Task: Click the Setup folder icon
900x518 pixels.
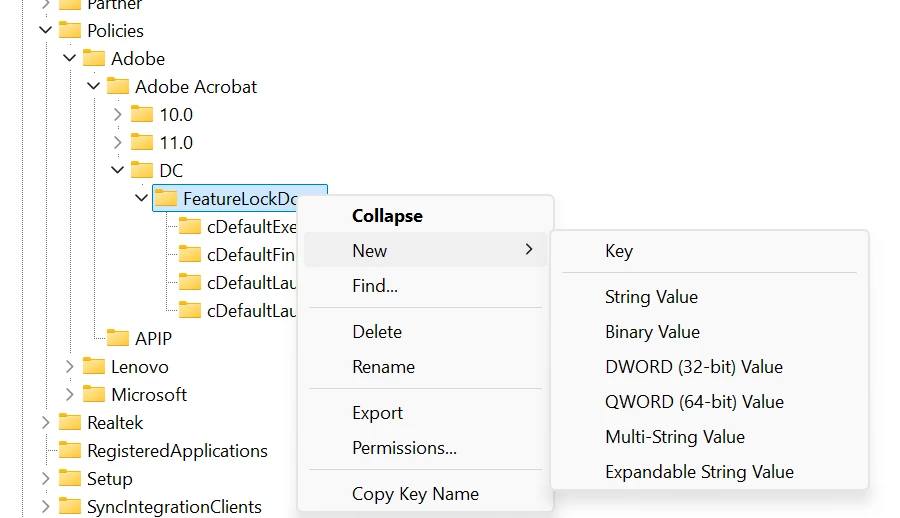Action: (x=70, y=478)
